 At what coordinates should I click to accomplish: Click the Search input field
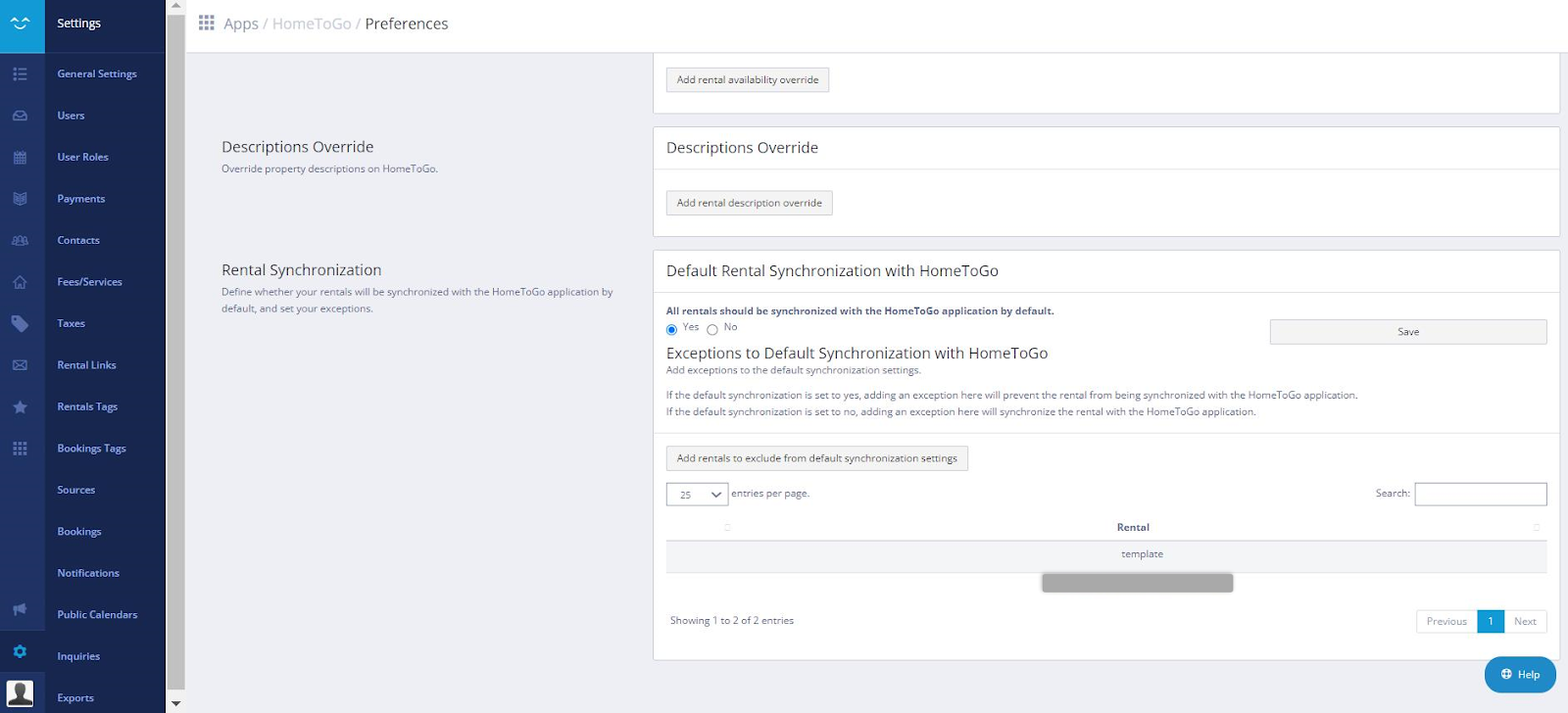pos(1480,495)
